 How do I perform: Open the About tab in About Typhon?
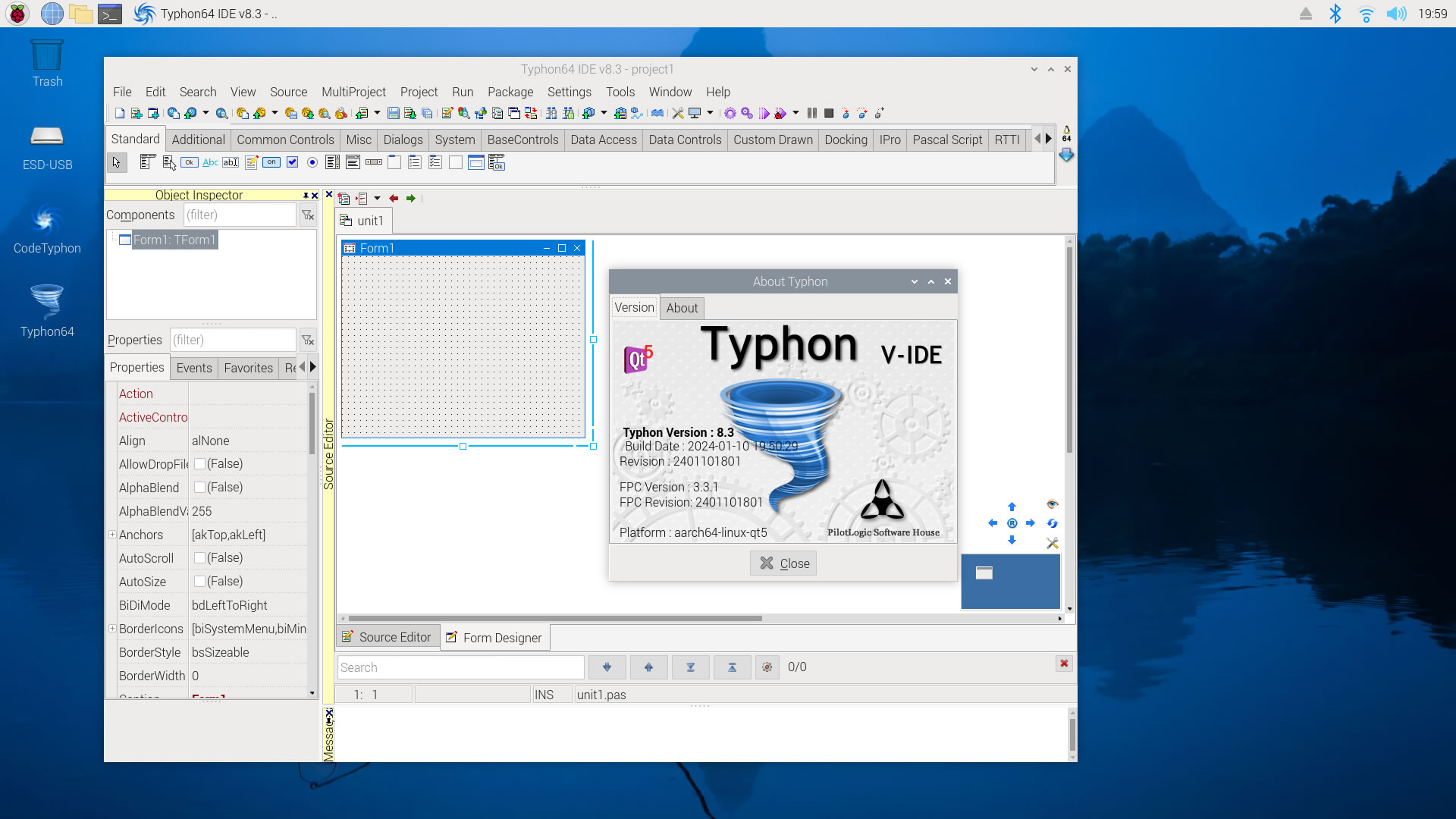tap(682, 308)
